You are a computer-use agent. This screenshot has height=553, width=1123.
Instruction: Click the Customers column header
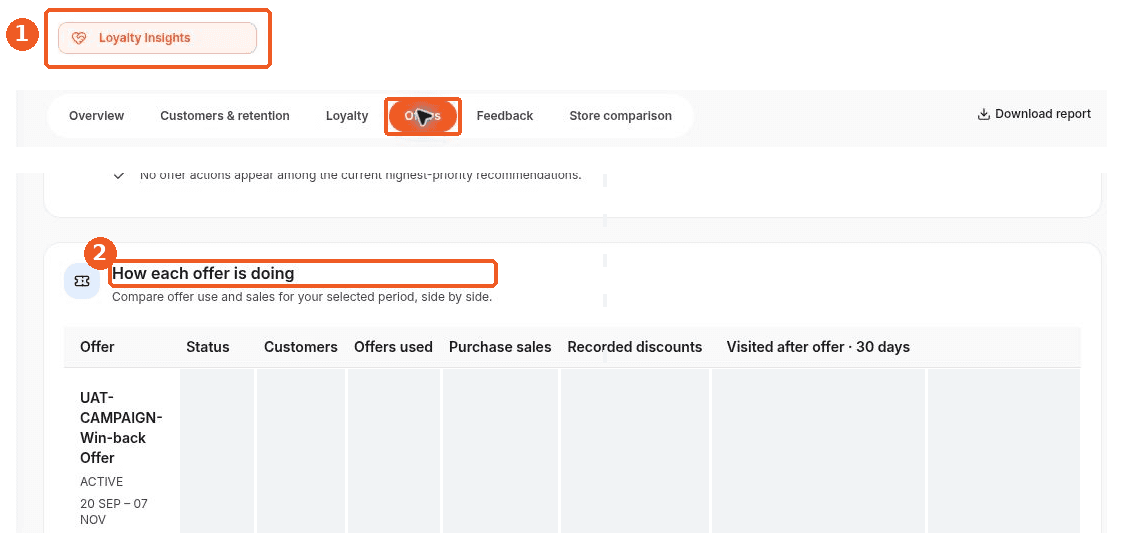click(x=301, y=347)
